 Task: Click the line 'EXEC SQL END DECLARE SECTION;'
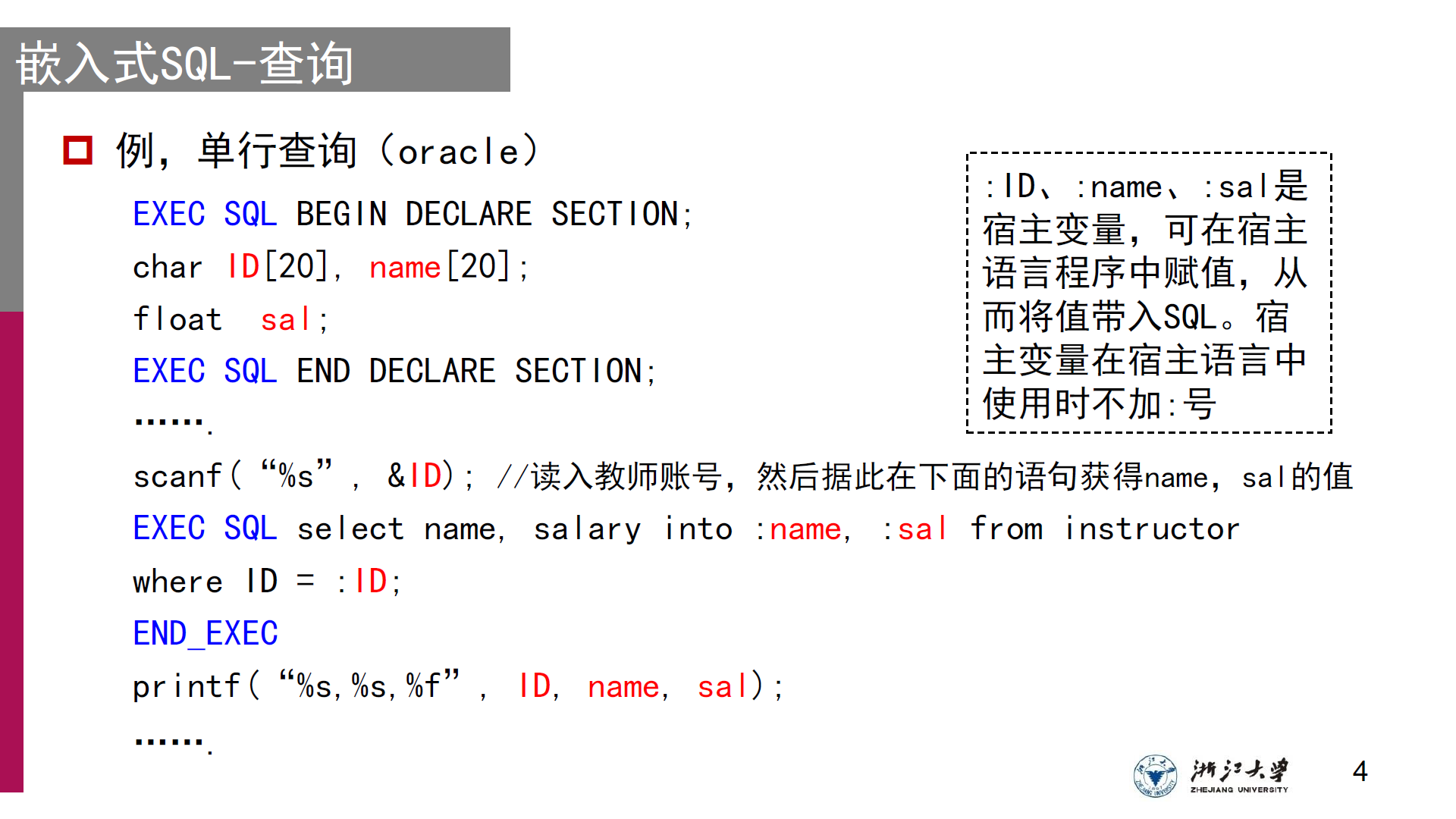[x=394, y=371]
